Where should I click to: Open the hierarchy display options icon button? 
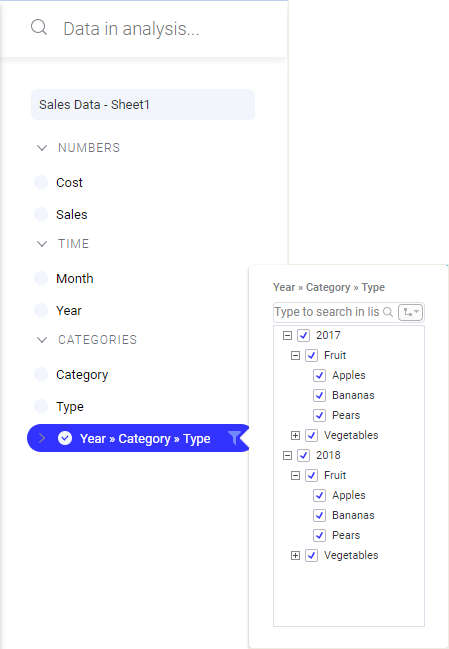coord(411,312)
